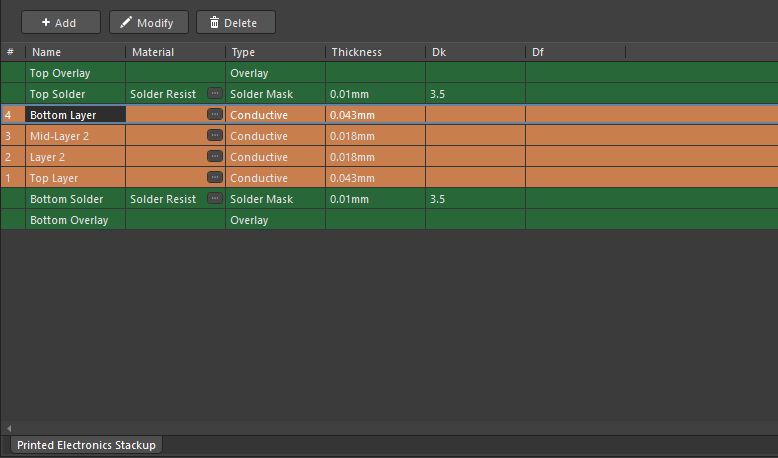Click Solder Resist material in Bottom Solder row
The image size is (778, 458).
click(x=163, y=199)
